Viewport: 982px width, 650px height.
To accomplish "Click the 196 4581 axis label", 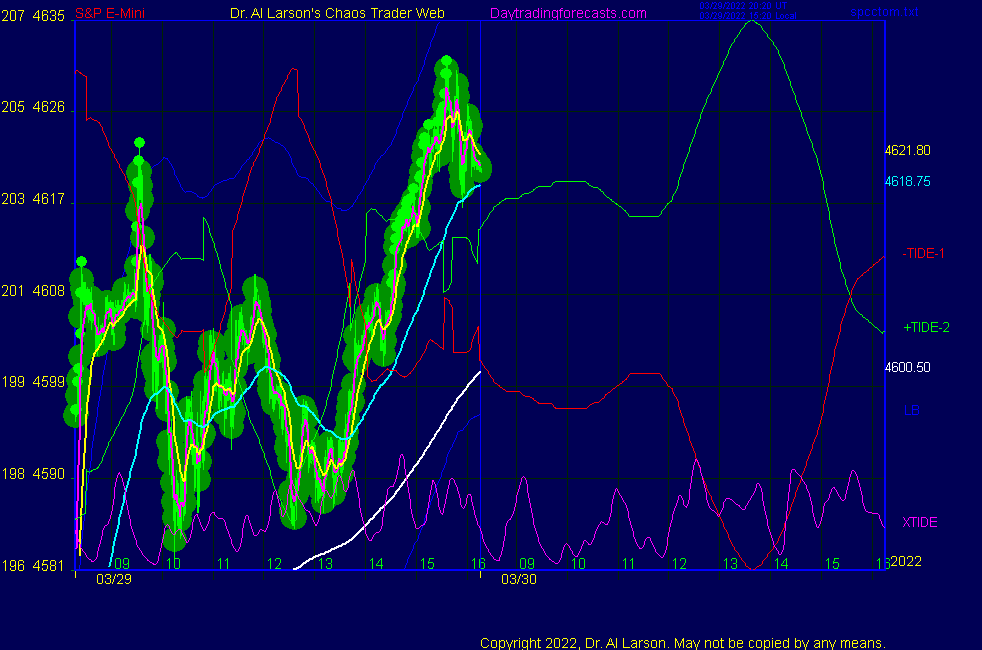I will (33, 566).
